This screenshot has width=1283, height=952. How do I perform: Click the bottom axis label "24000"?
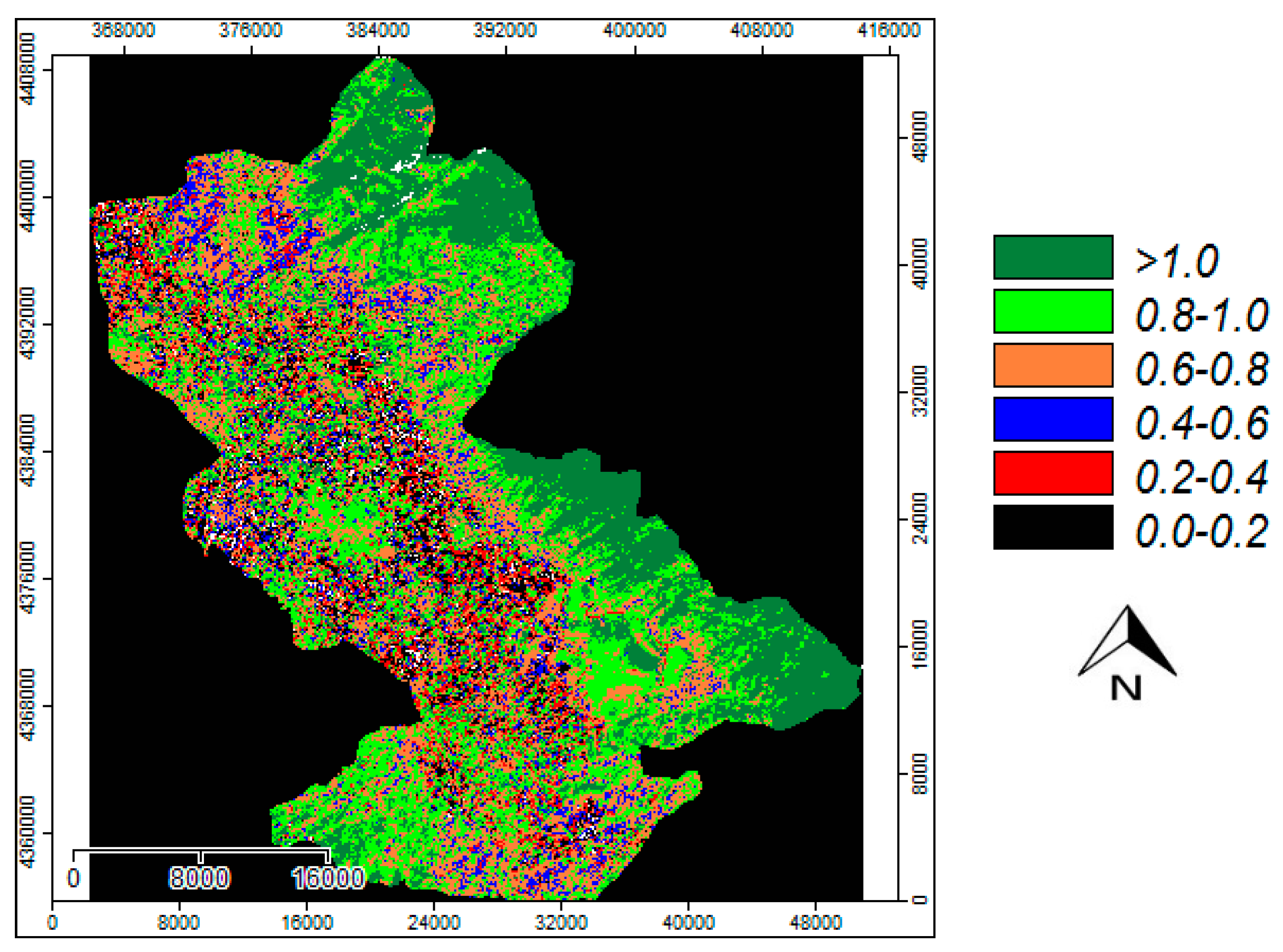pos(433,922)
